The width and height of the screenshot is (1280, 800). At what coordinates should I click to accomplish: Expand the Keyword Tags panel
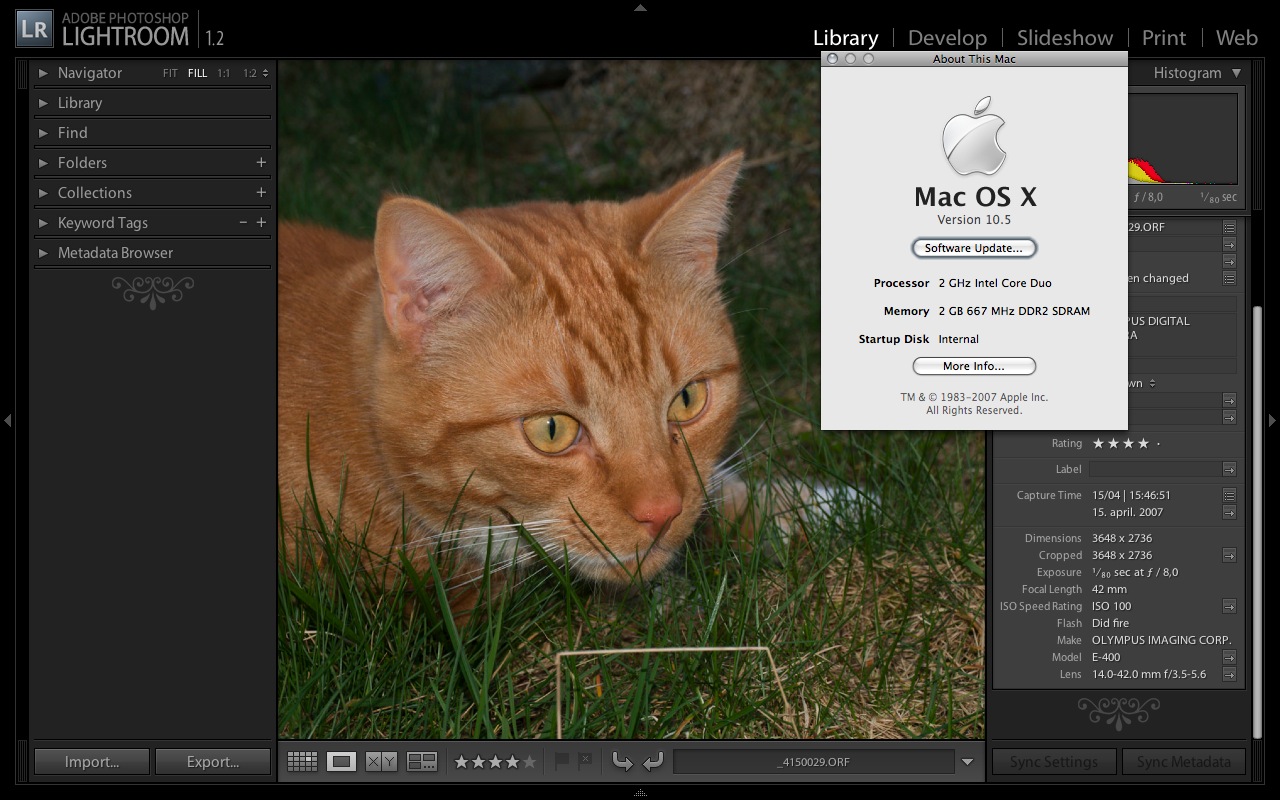43,223
